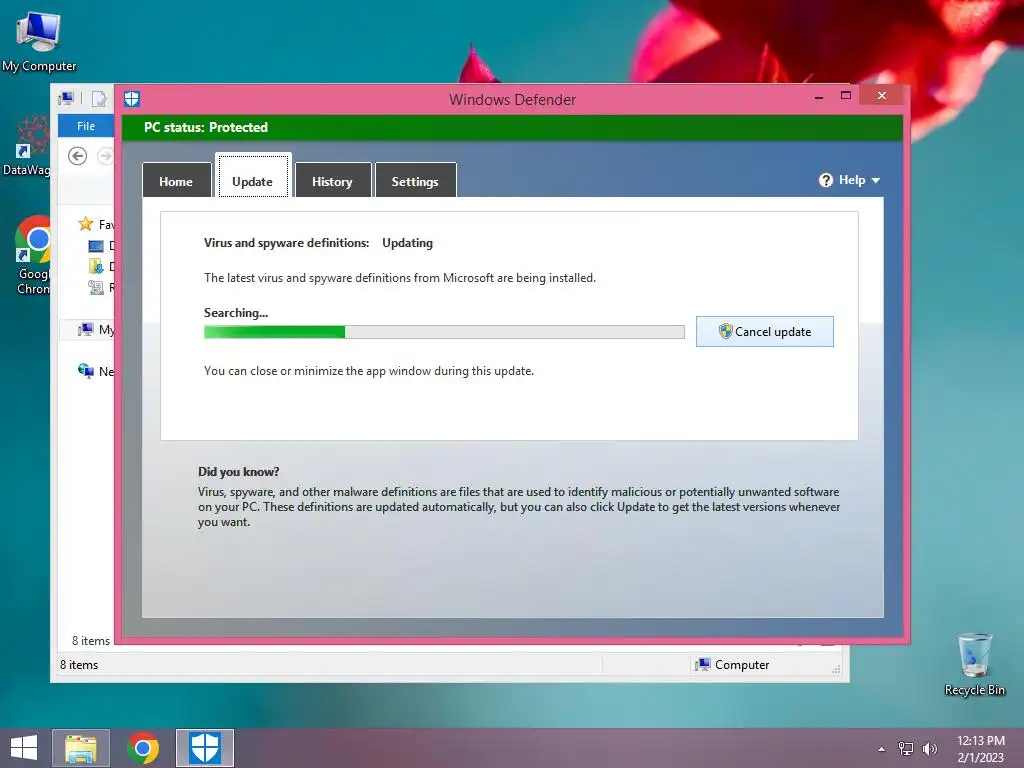Click the 'Did you know?' heading
This screenshot has width=1024, height=768.
coord(238,472)
